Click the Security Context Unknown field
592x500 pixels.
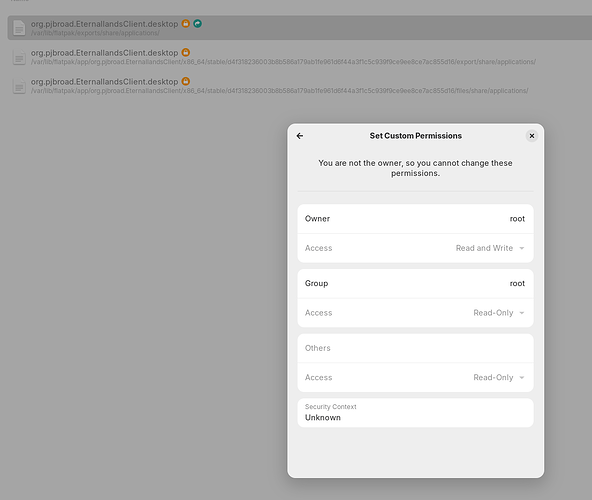tap(415, 412)
